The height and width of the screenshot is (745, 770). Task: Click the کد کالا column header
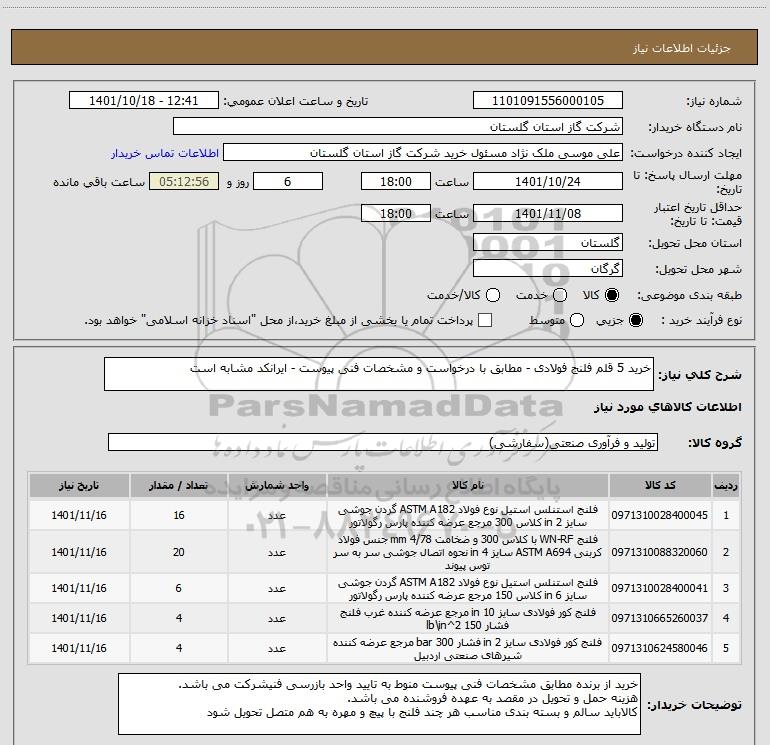tap(660, 485)
